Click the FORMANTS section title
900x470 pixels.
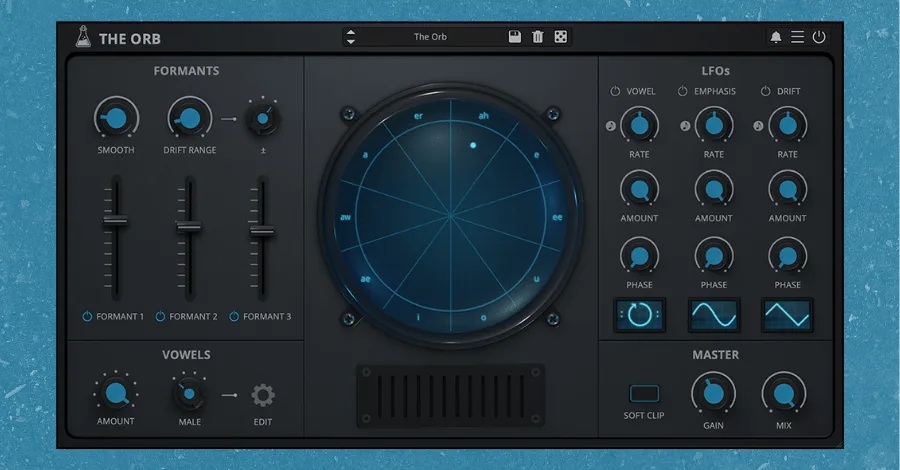(x=186, y=71)
